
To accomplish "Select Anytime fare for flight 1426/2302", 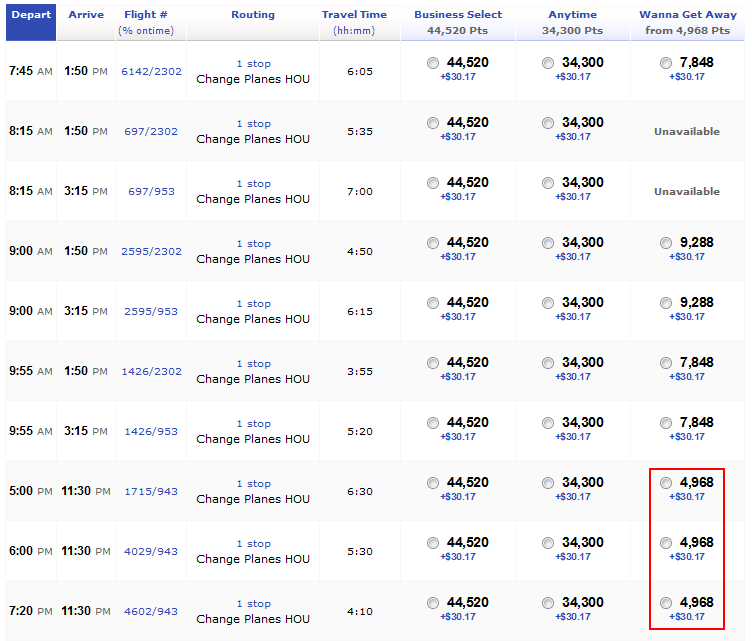I will tap(548, 363).
